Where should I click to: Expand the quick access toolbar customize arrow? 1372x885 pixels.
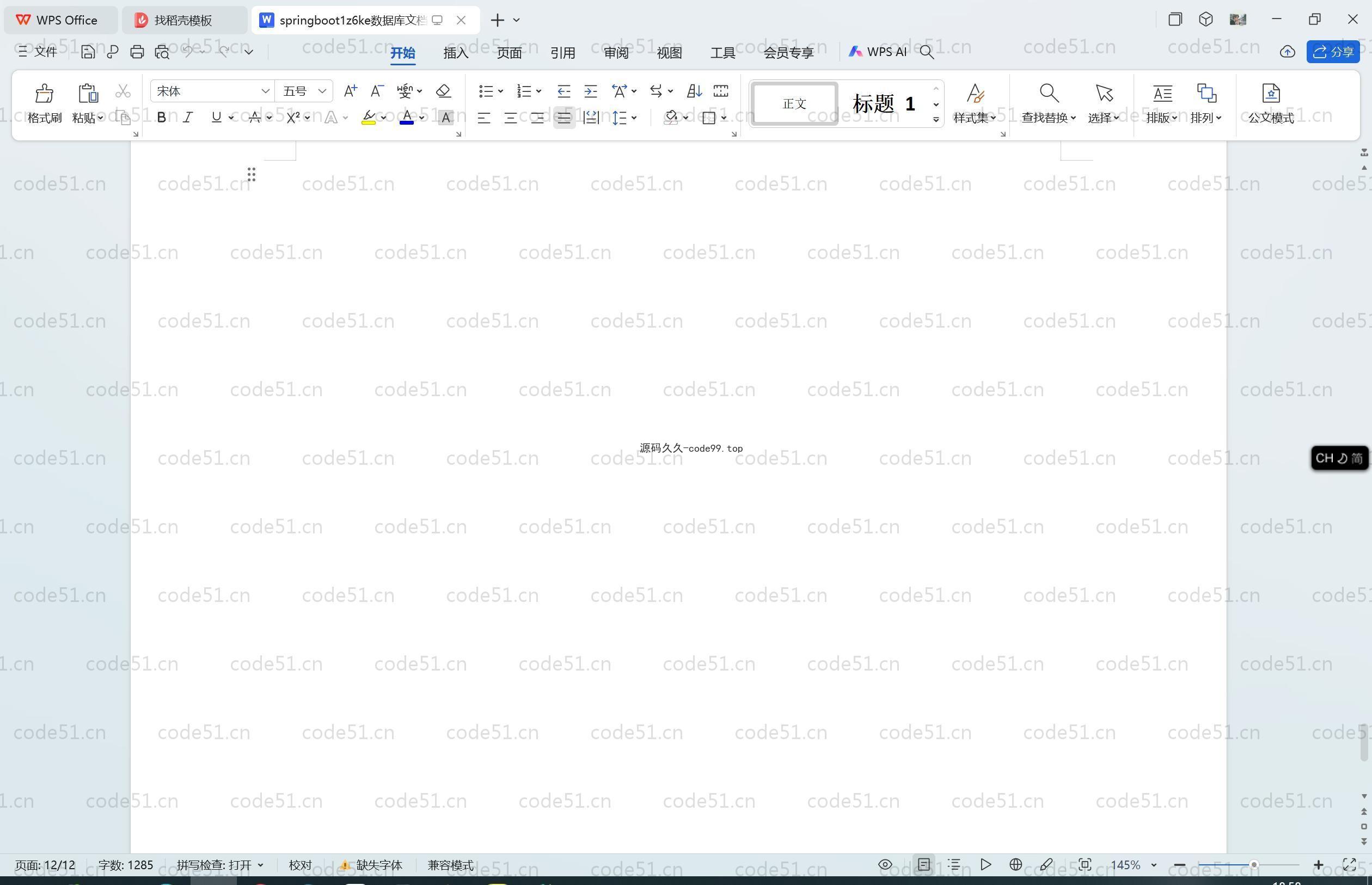click(x=249, y=52)
